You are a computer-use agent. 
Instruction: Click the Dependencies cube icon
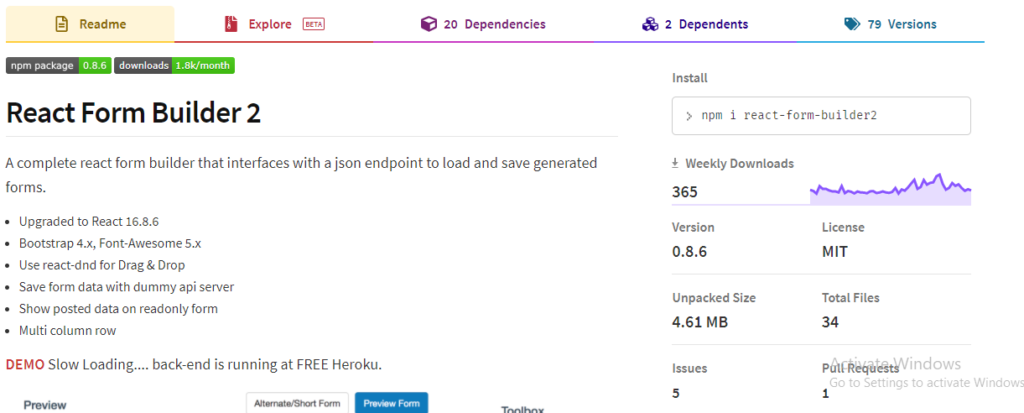point(428,24)
